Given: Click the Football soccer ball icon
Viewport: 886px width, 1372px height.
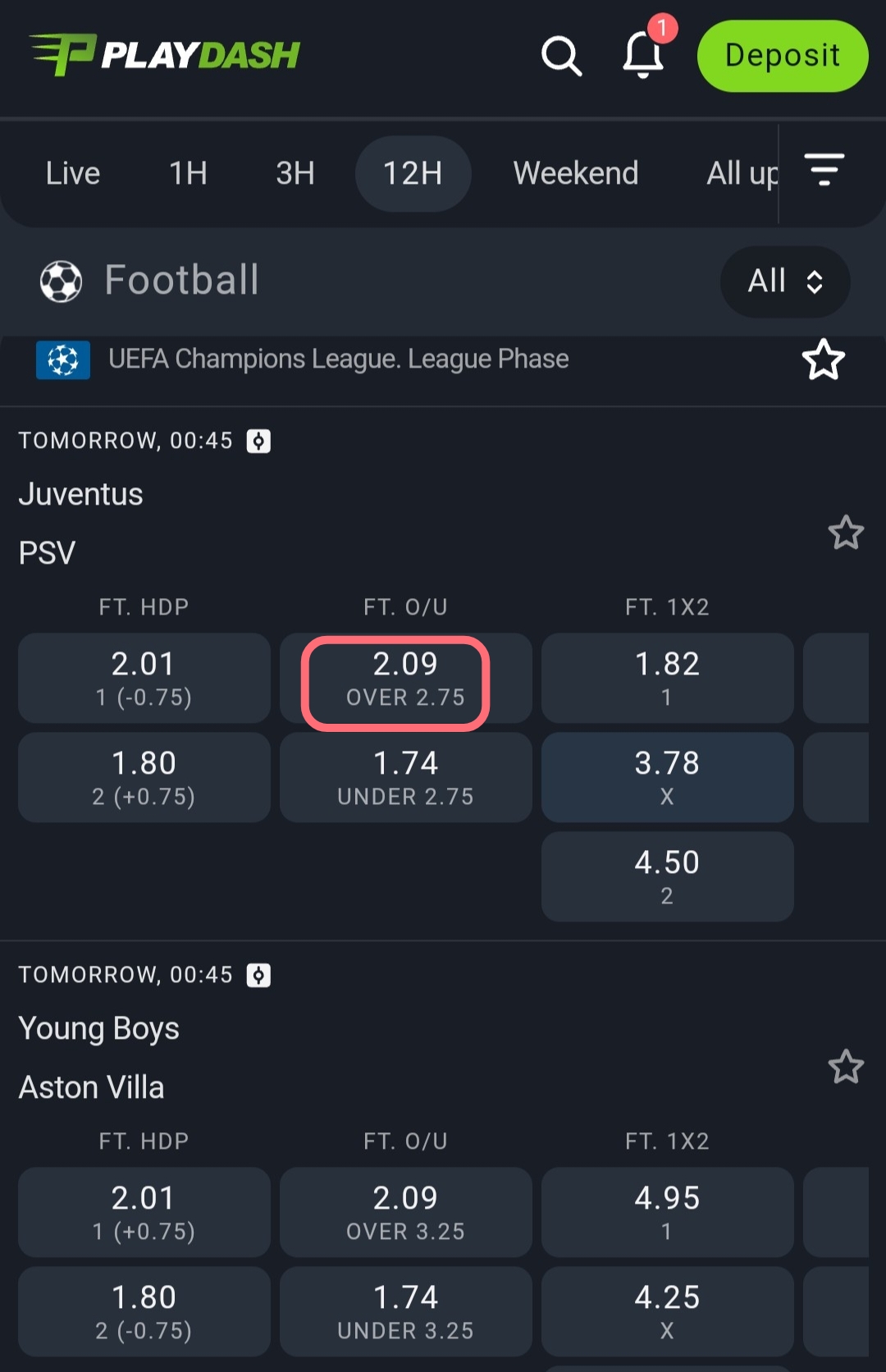Looking at the screenshot, I should [x=61, y=281].
